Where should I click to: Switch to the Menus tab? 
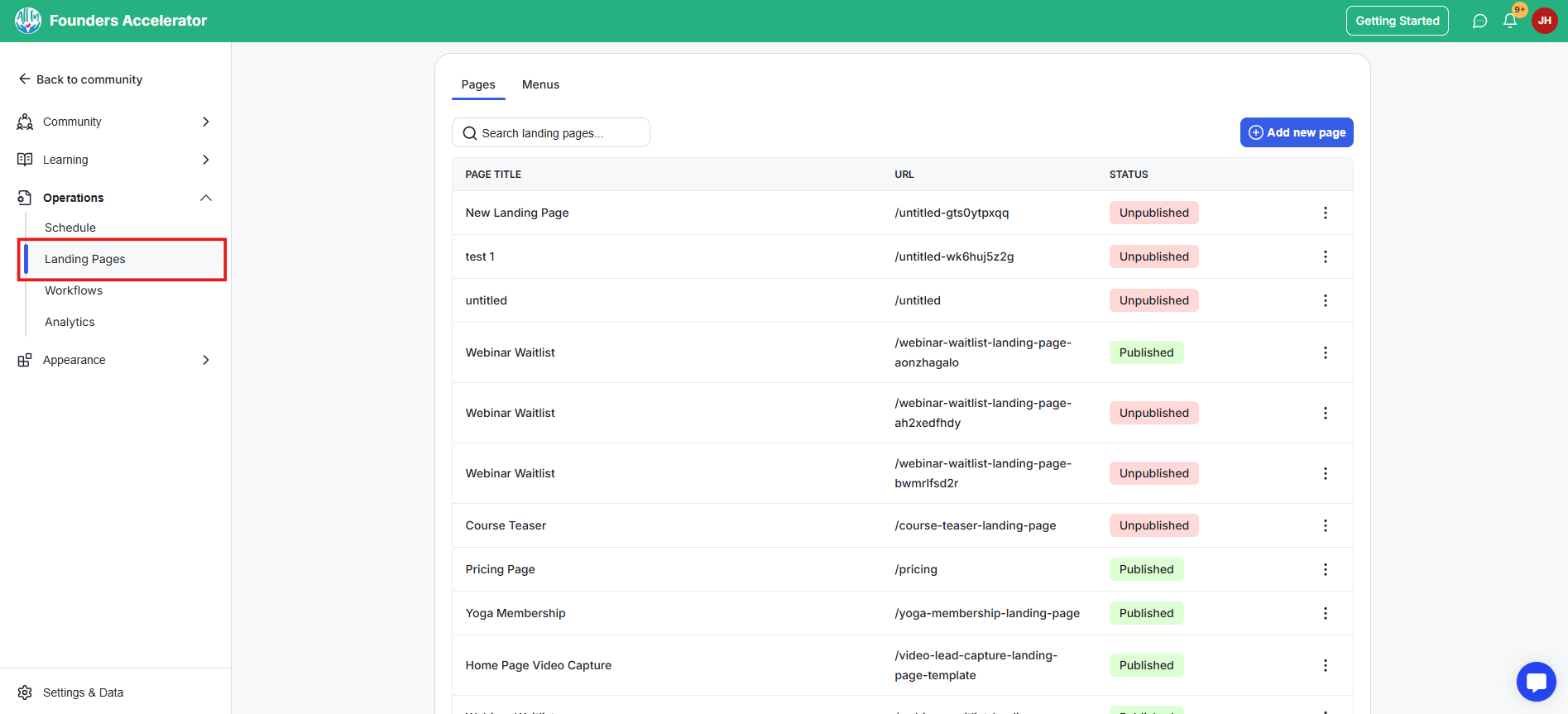tap(540, 84)
